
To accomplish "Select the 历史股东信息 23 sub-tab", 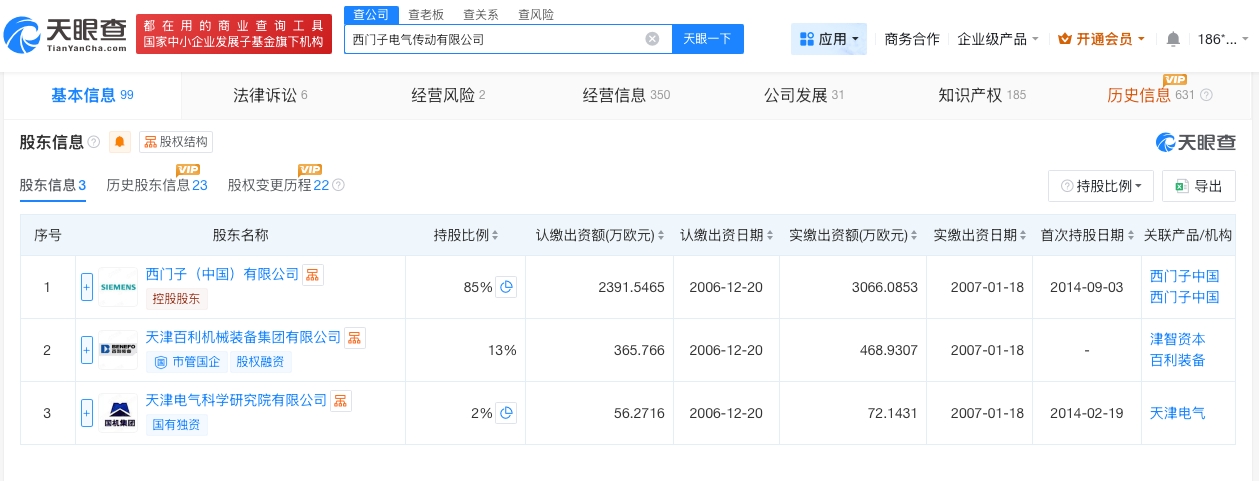I will (x=157, y=185).
